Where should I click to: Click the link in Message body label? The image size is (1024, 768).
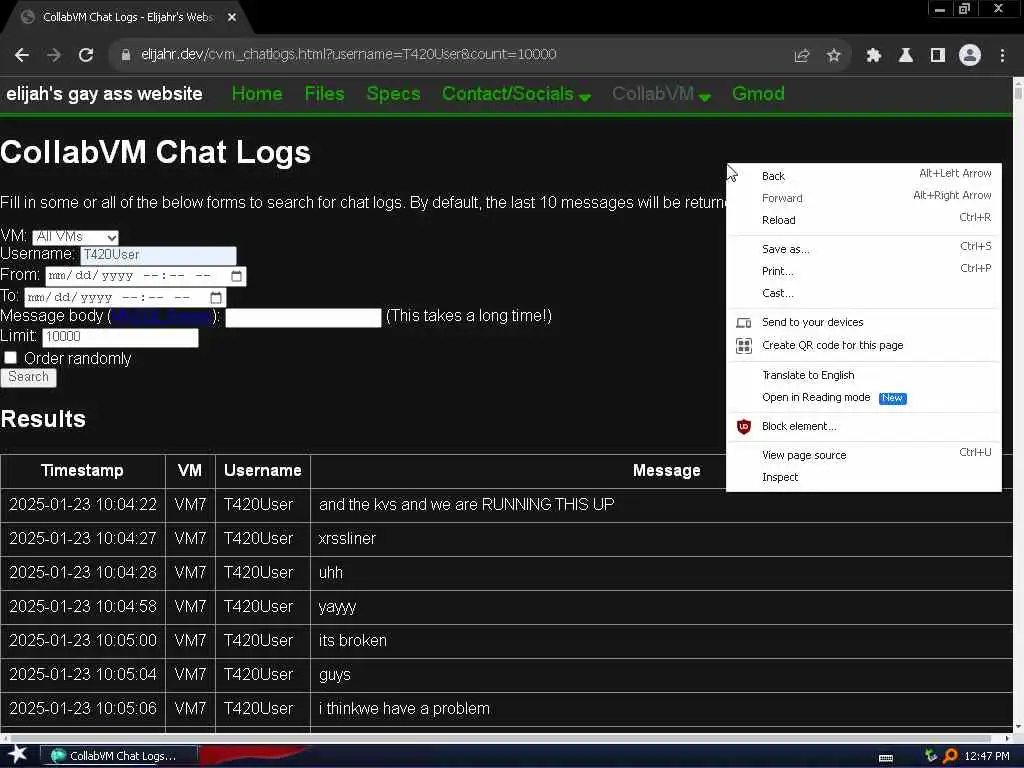point(161,317)
